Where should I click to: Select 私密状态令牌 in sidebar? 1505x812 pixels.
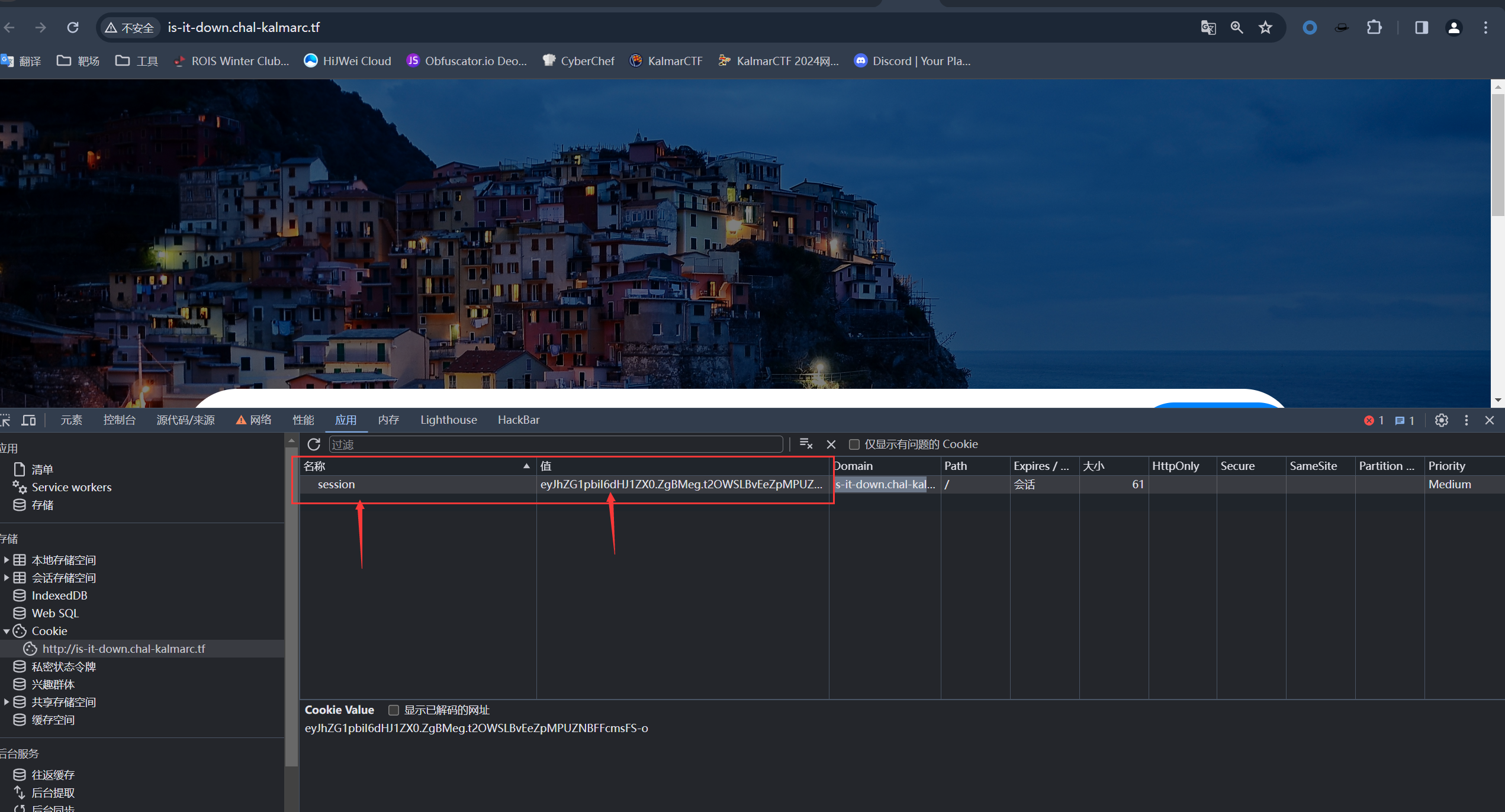click(63, 666)
